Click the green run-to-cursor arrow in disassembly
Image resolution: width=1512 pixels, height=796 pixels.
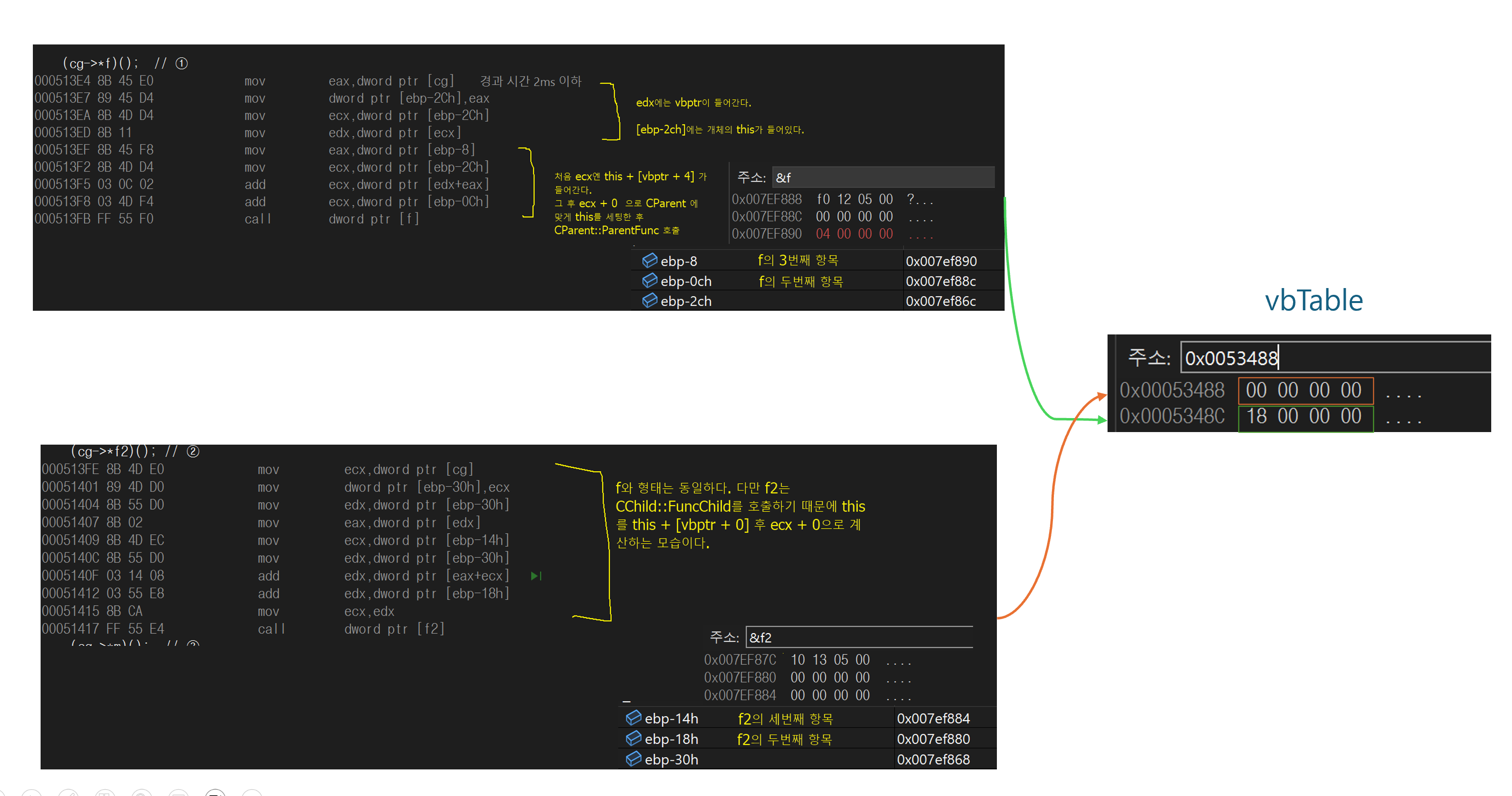click(x=535, y=576)
